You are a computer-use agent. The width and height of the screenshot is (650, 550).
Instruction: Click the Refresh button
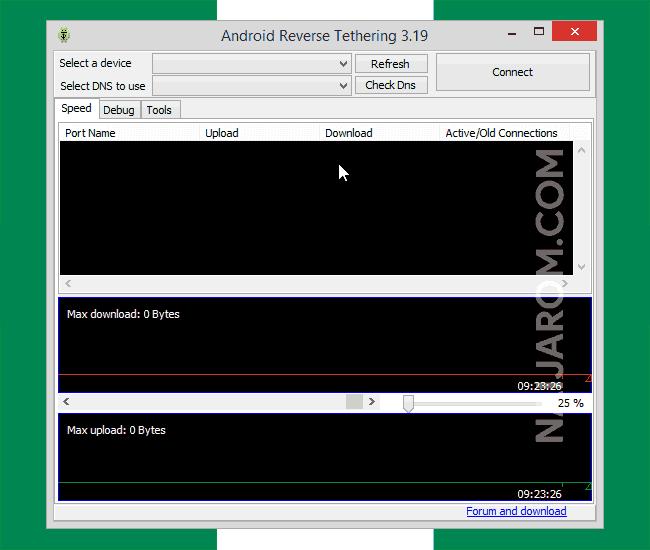coord(391,64)
